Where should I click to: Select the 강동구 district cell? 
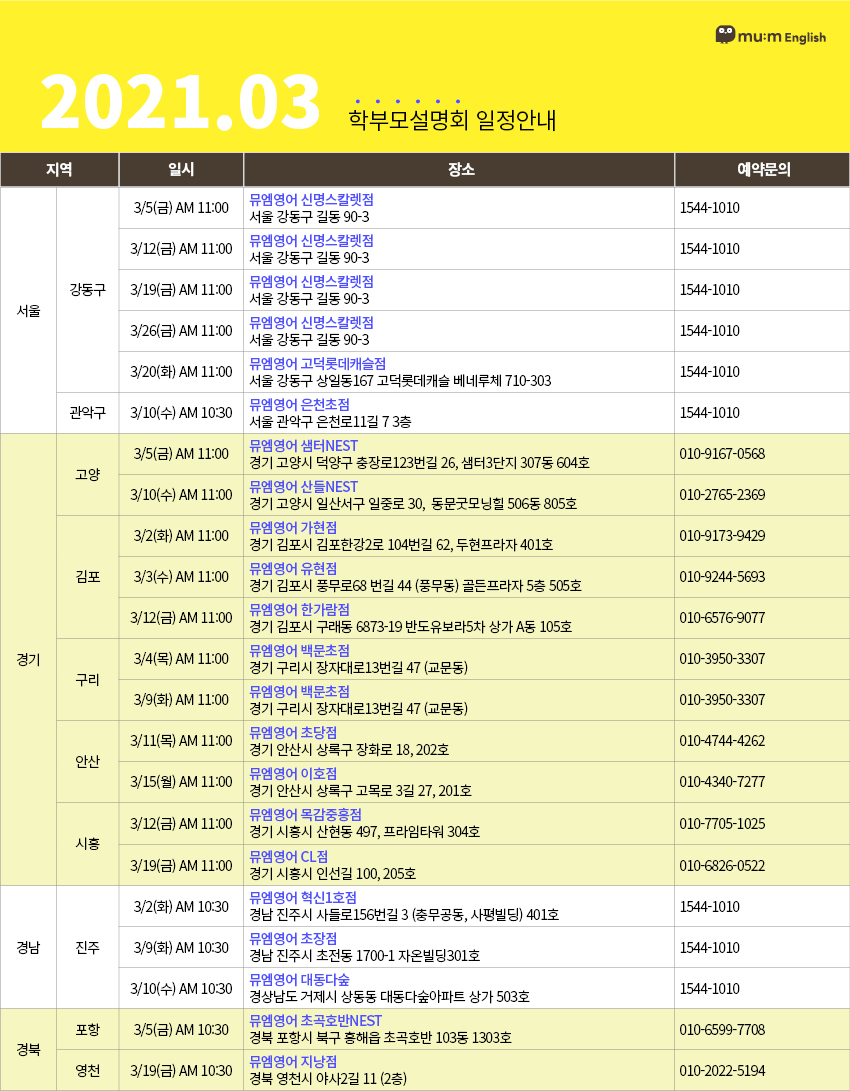pos(88,289)
